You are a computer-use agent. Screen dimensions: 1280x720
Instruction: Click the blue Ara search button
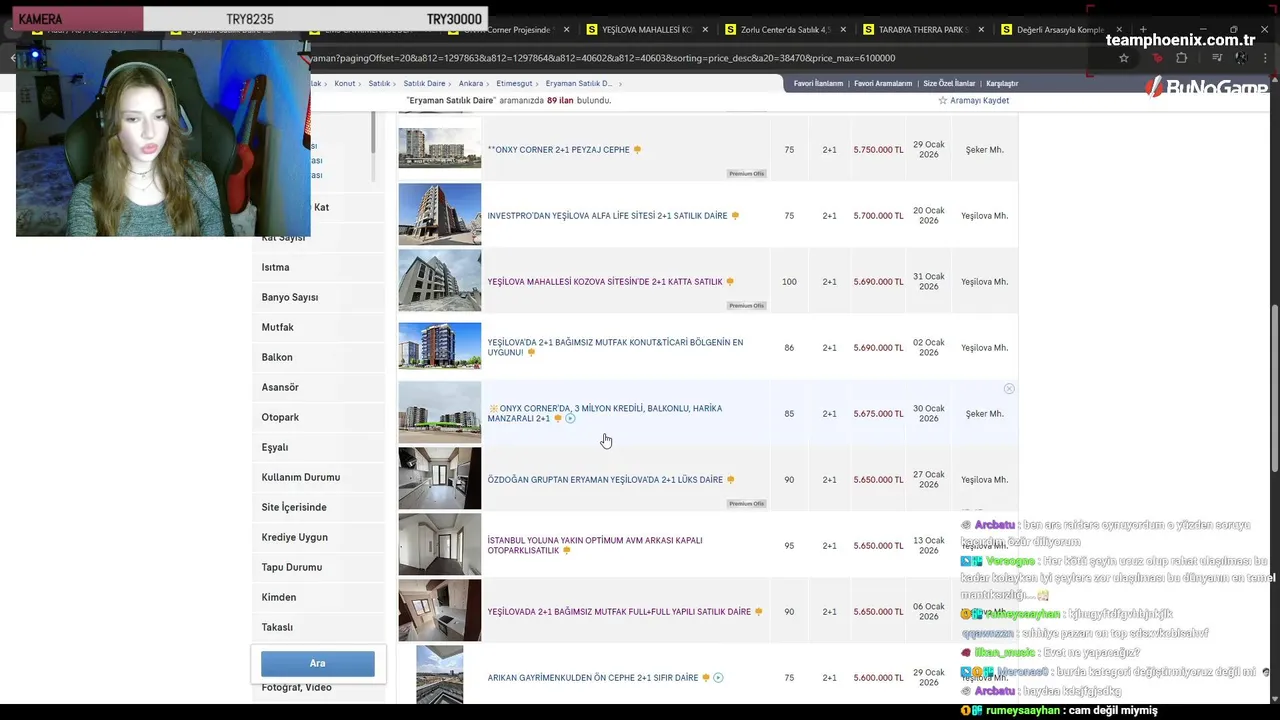[x=318, y=663]
